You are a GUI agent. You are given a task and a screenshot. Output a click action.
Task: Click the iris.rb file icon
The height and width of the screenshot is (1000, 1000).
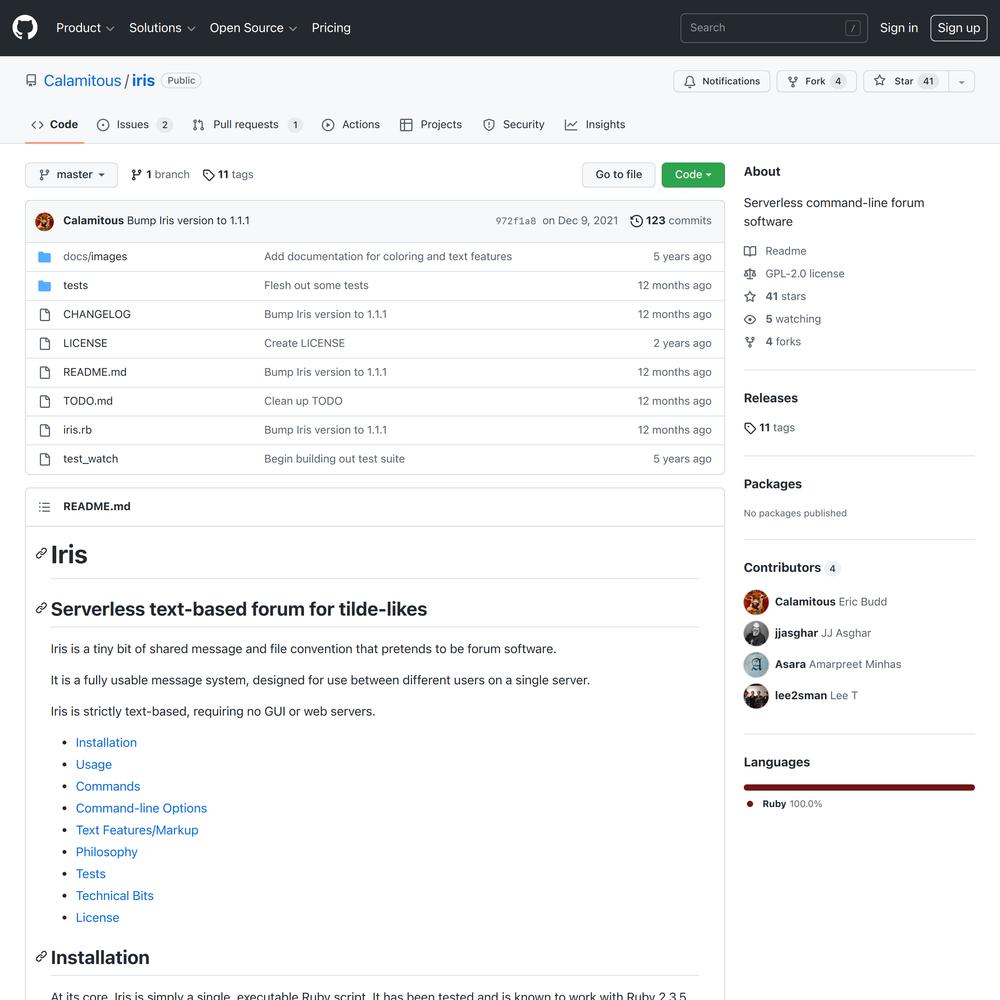(x=45, y=430)
